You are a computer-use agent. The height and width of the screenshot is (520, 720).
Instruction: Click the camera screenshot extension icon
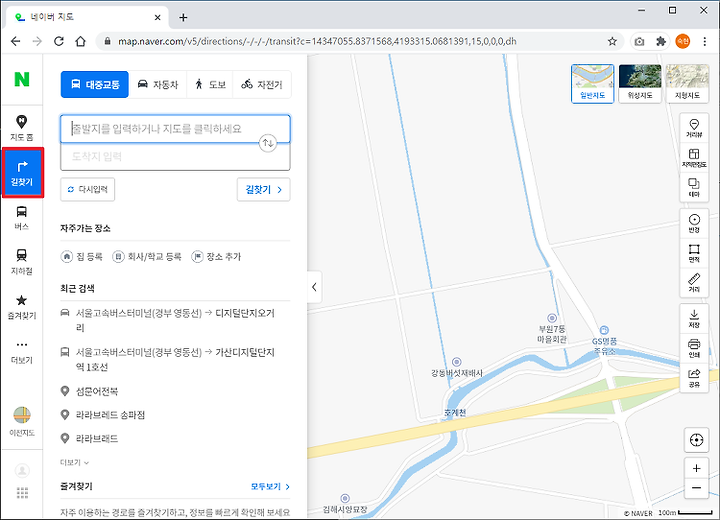click(639, 41)
